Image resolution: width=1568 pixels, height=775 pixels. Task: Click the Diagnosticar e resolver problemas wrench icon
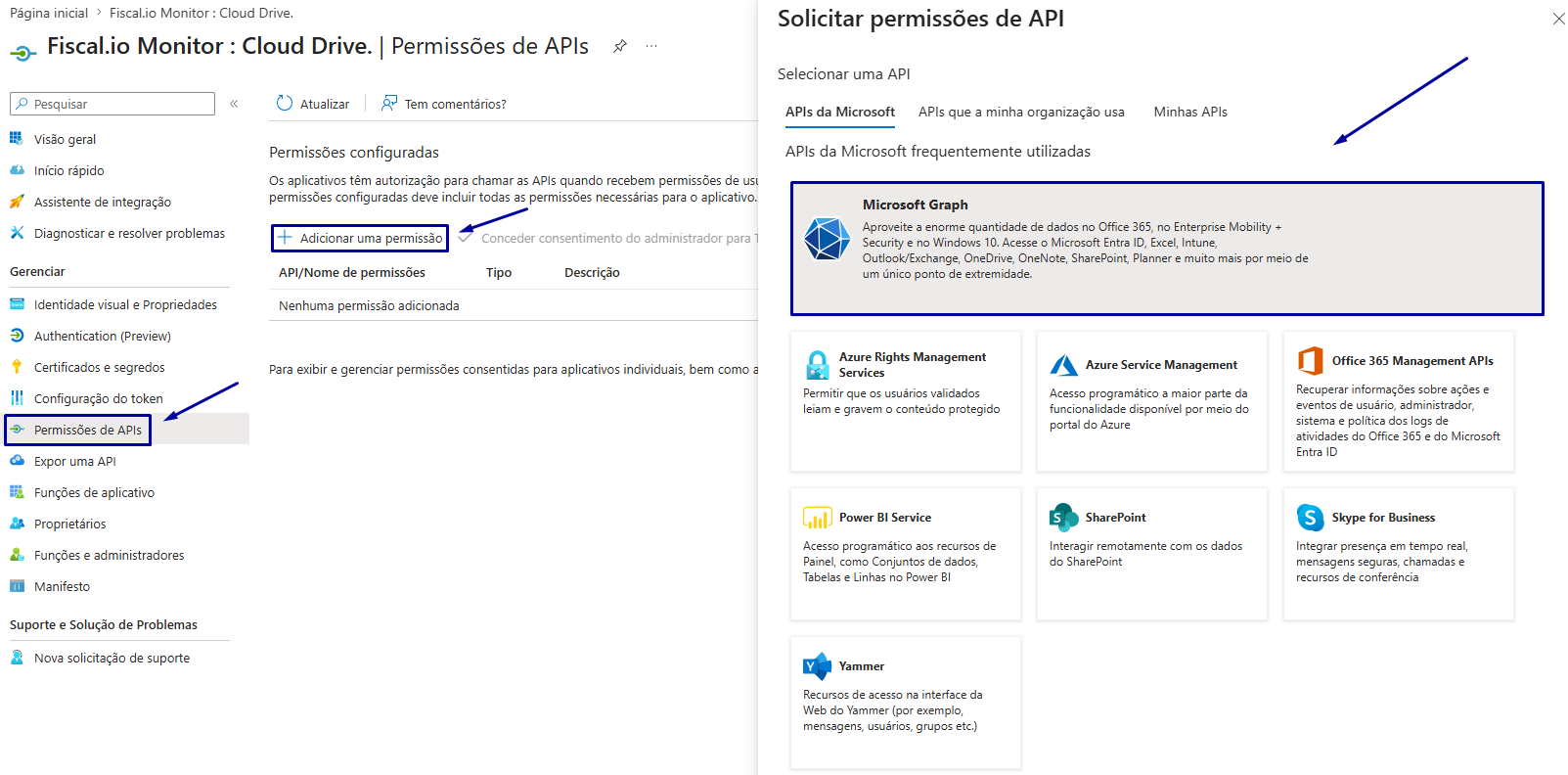coord(17,233)
